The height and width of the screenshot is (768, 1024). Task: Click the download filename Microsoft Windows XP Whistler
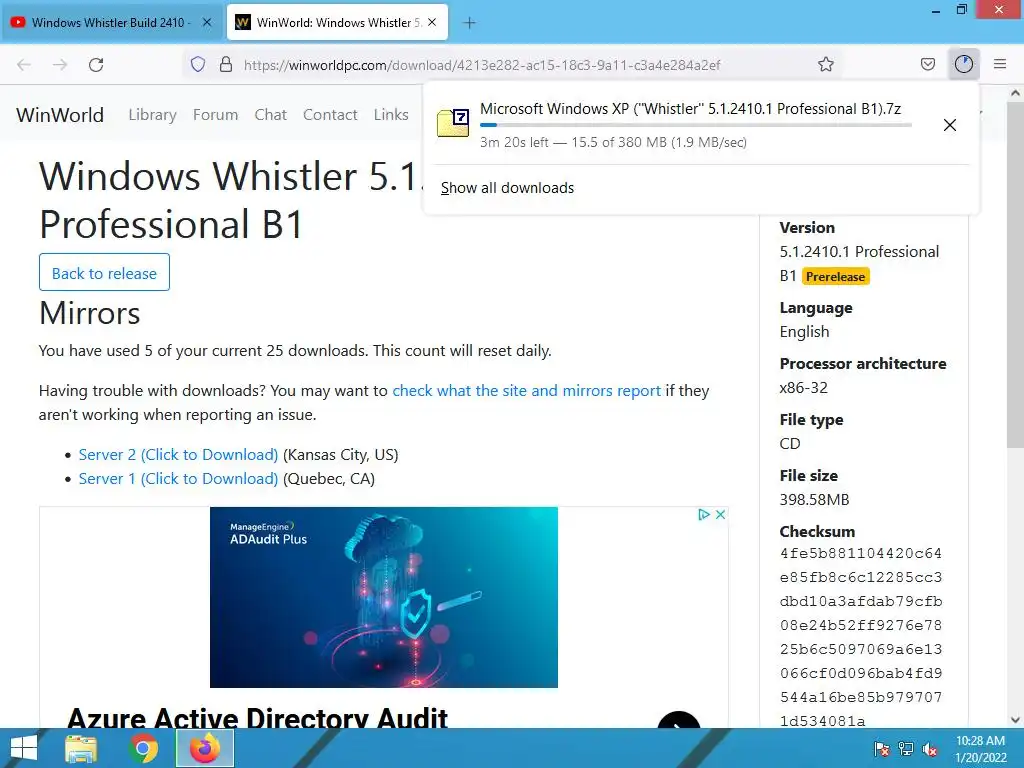[x=690, y=108]
